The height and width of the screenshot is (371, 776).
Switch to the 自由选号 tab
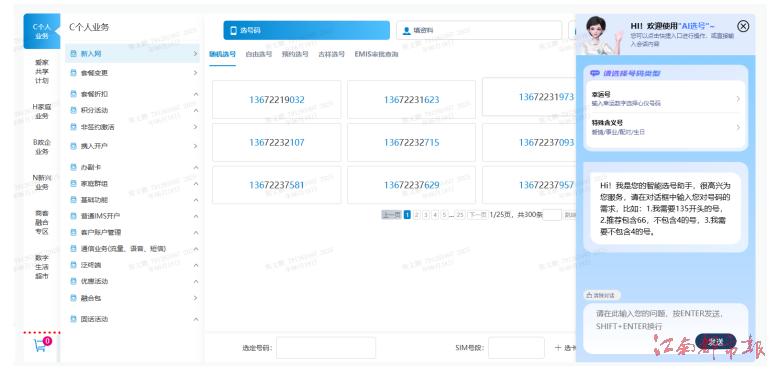pos(259,54)
